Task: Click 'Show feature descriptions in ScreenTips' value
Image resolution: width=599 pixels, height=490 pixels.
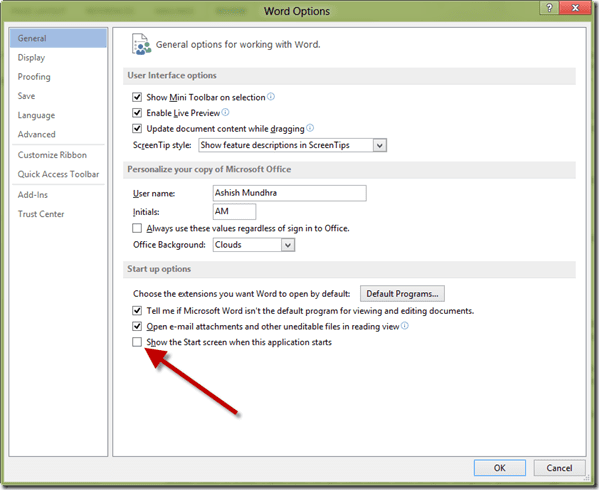Action: (x=275, y=145)
